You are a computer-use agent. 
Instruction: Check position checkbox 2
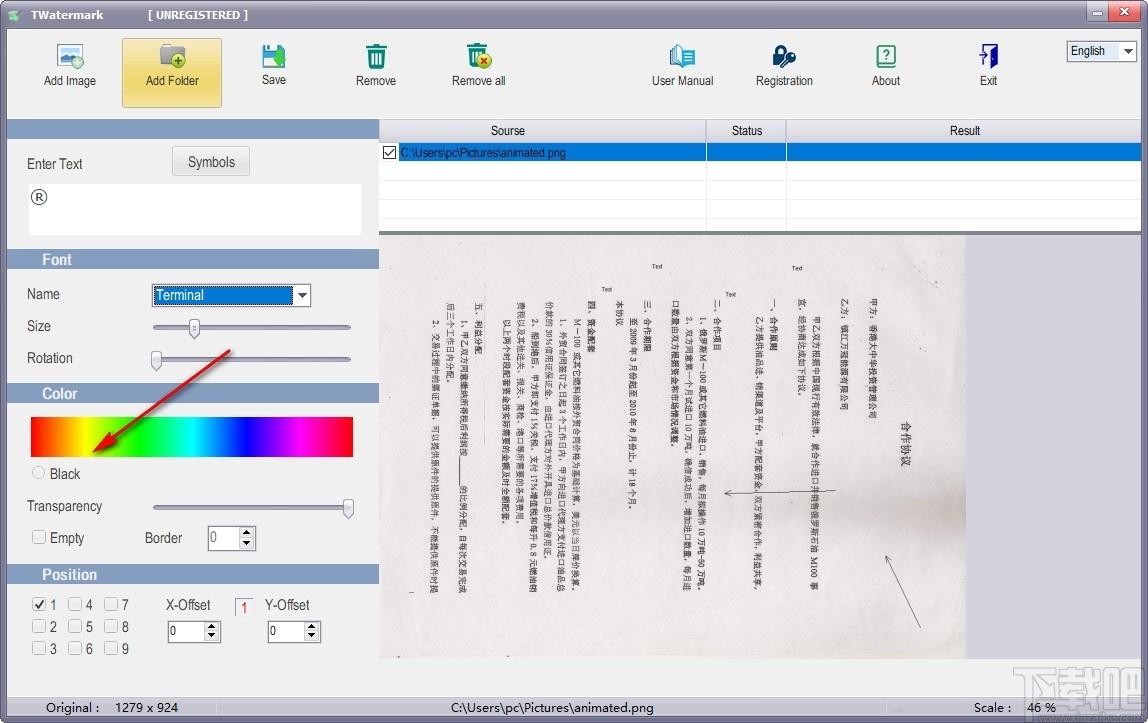coord(39,626)
